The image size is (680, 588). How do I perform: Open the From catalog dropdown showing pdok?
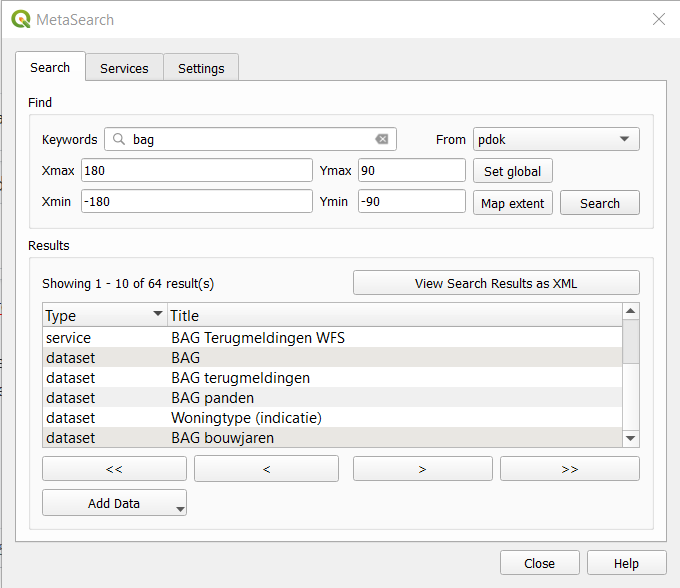(x=556, y=139)
